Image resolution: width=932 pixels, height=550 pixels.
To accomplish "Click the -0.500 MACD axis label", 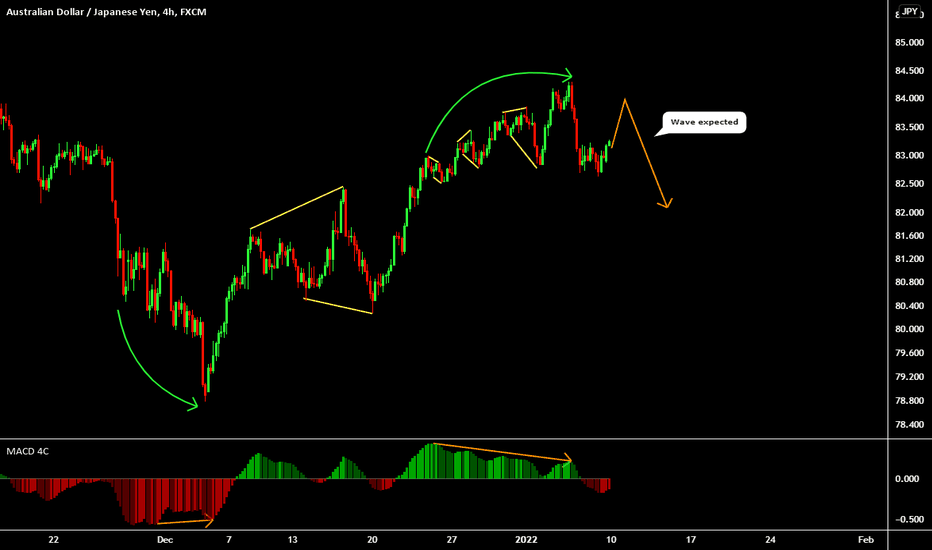I will [909, 519].
